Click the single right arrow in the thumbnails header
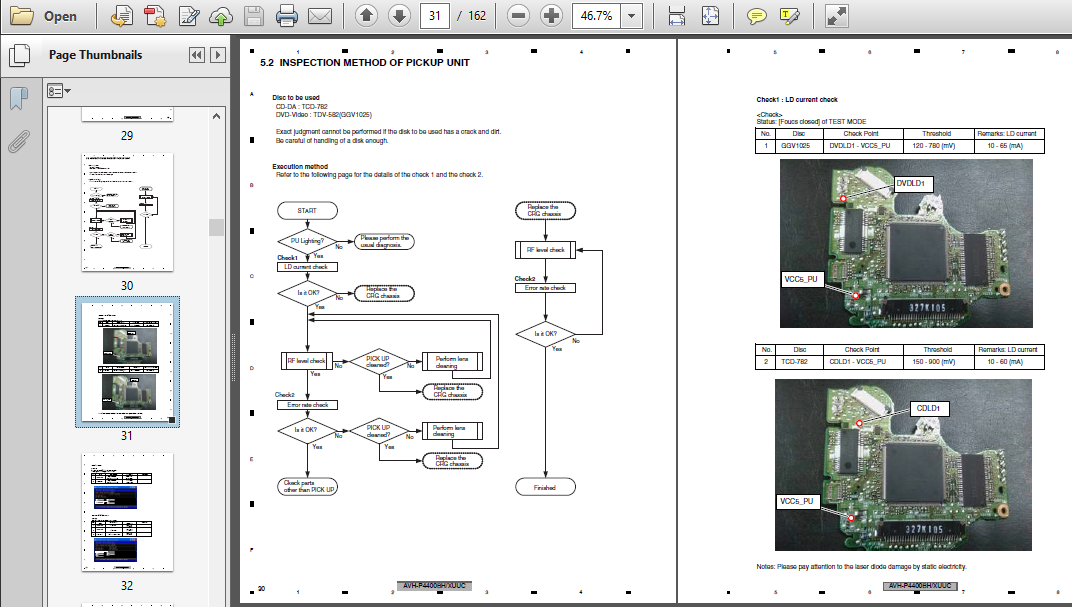1072x607 pixels. coord(218,55)
